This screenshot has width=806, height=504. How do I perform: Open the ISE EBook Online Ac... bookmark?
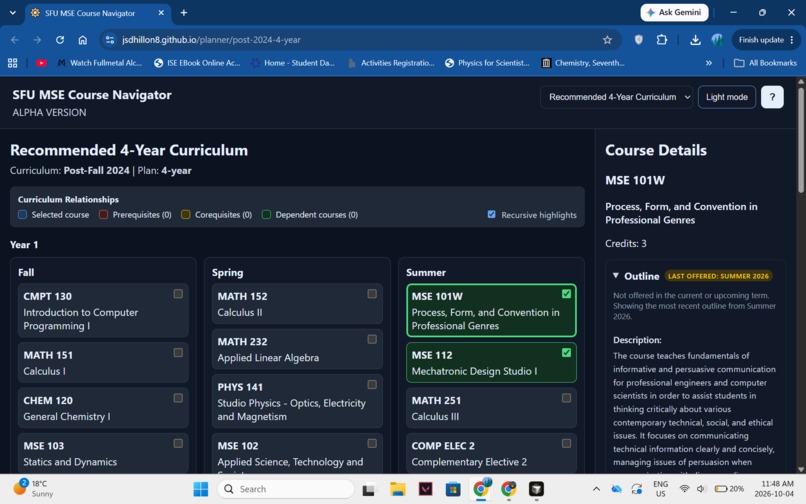pyautogui.click(x=197, y=63)
